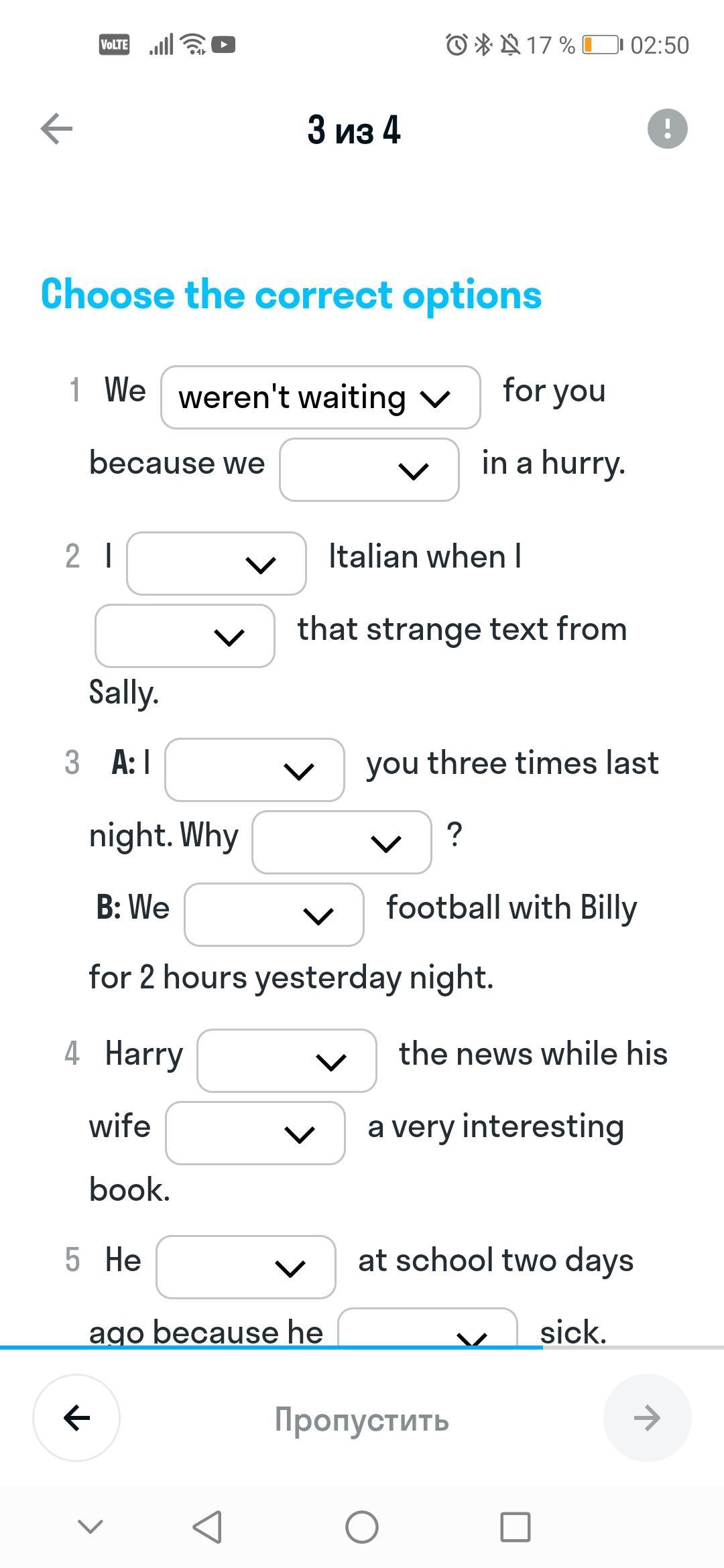The height and width of the screenshot is (1568, 724).
Task: Open dropdown before 'football with Billy'
Action: pos(274,915)
